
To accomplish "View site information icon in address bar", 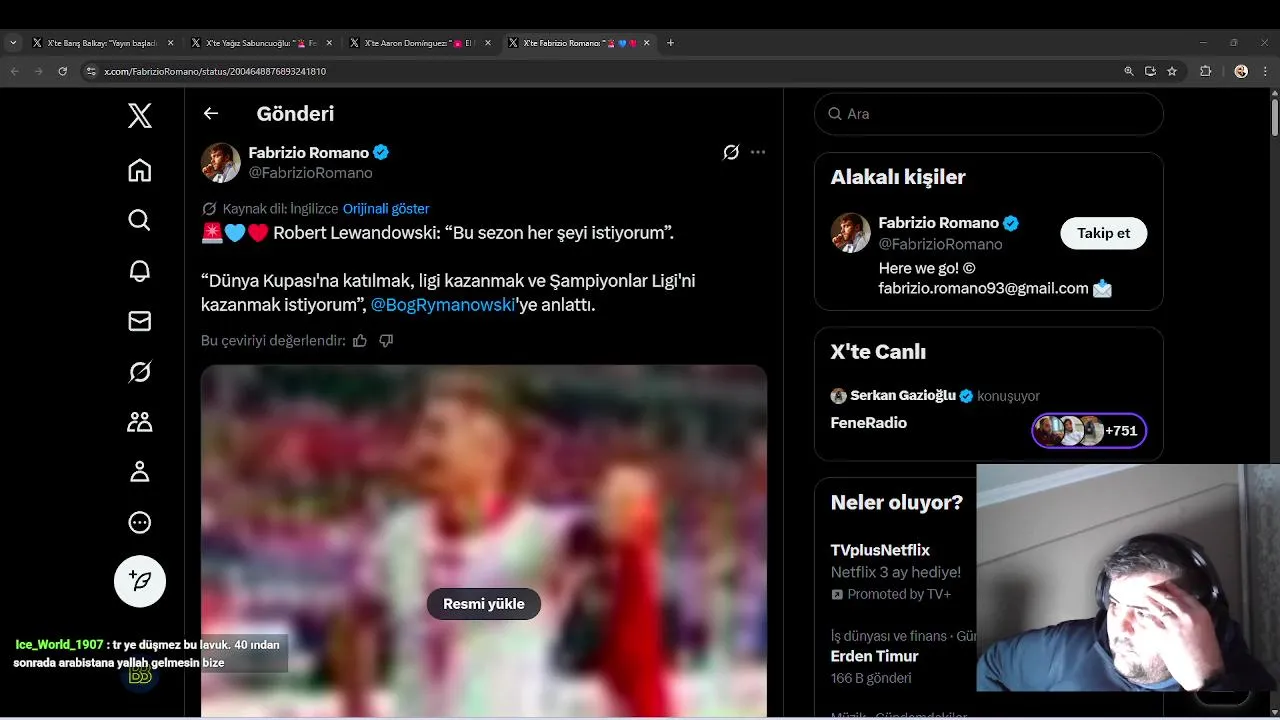I will (x=91, y=71).
